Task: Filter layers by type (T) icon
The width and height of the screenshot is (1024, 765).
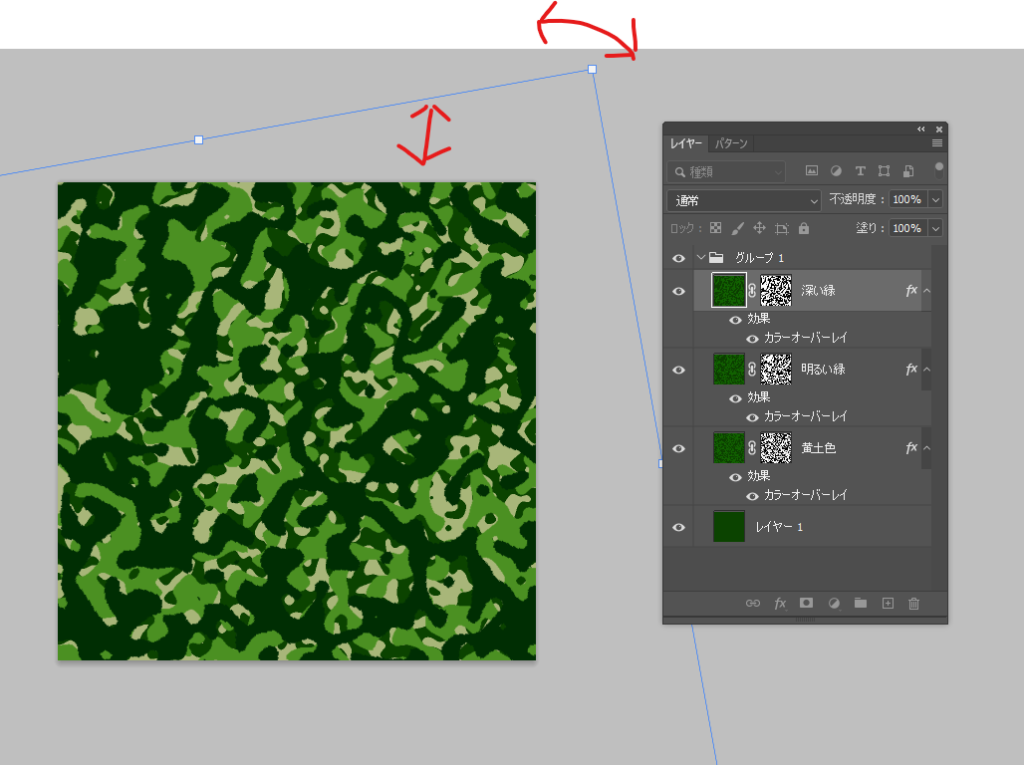Action: click(860, 171)
